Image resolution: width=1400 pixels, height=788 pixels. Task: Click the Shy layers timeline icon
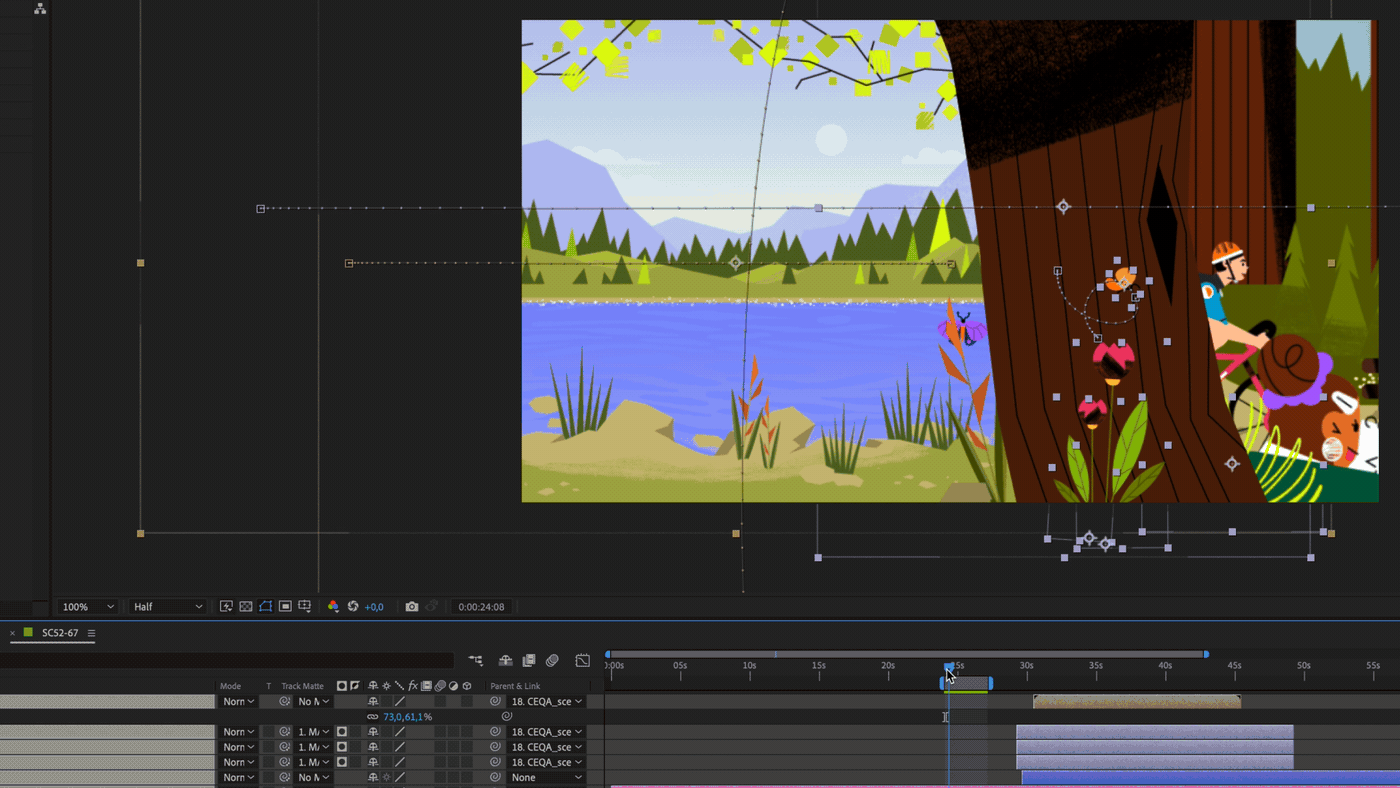pyautogui.click(x=506, y=661)
